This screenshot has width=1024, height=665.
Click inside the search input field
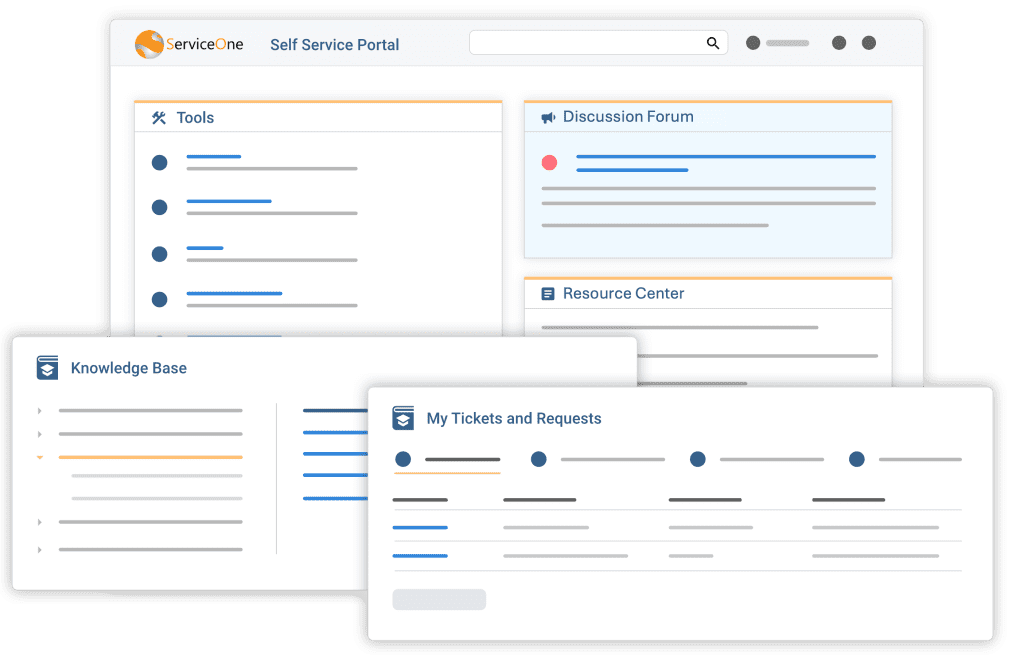(580, 43)
